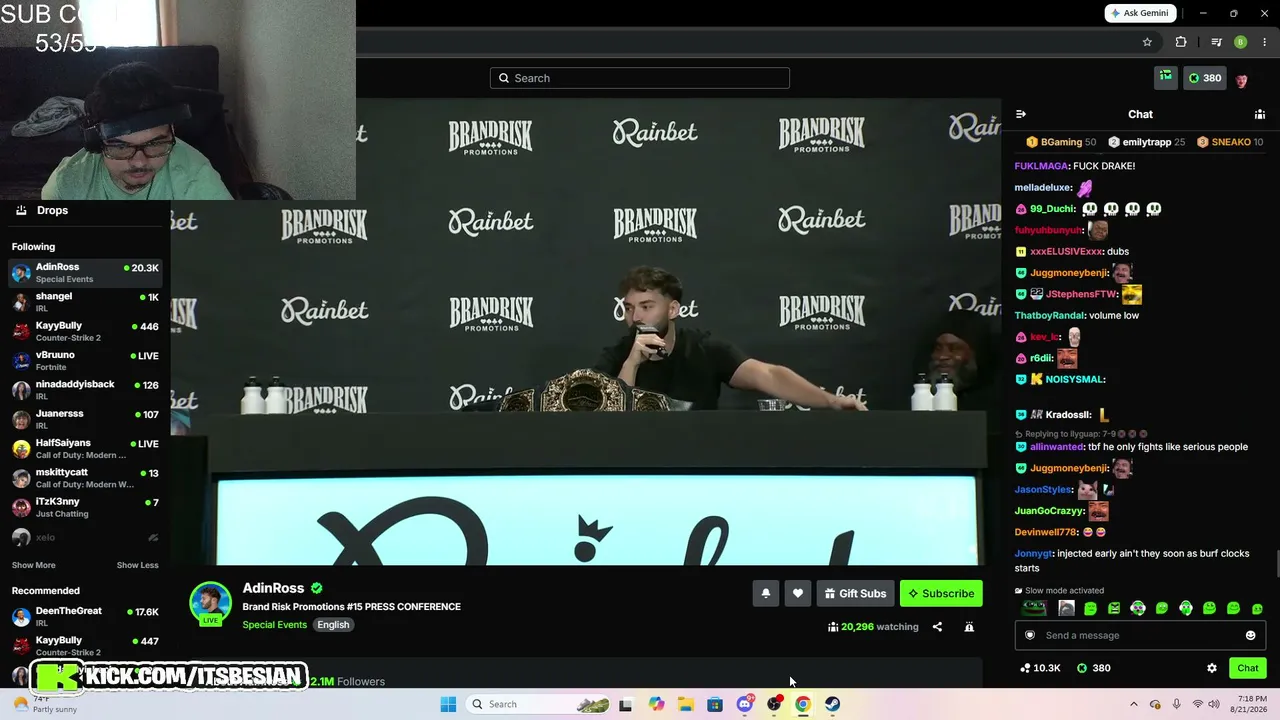Open shangel channel in the sidebar
This screenshot has height=720, width=1280.
click(85, 302)
